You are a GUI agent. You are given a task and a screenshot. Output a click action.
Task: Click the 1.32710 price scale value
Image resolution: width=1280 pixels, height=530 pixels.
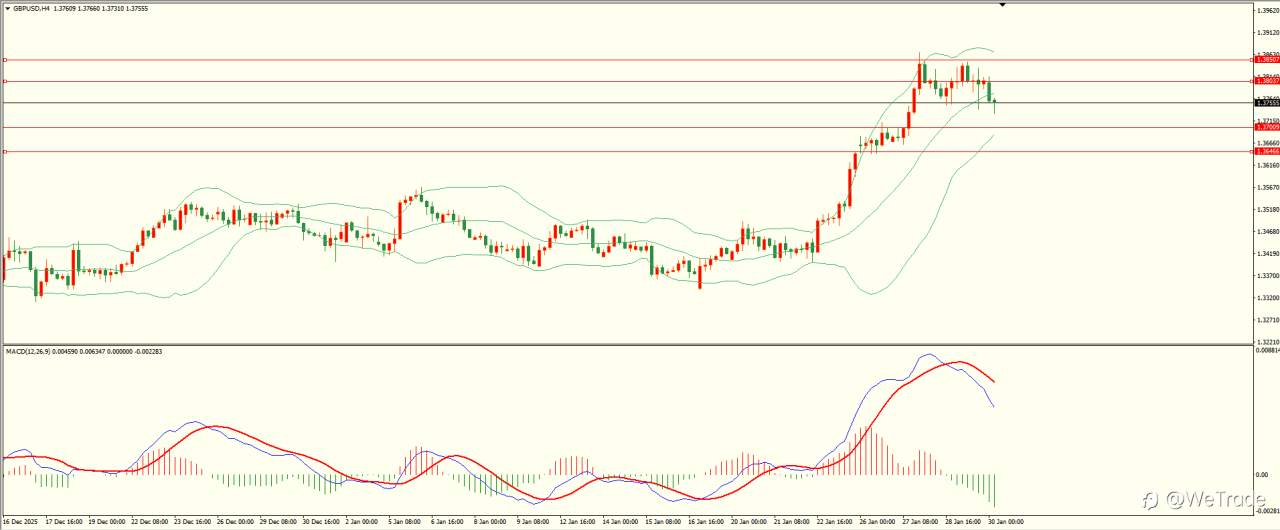1269,319
